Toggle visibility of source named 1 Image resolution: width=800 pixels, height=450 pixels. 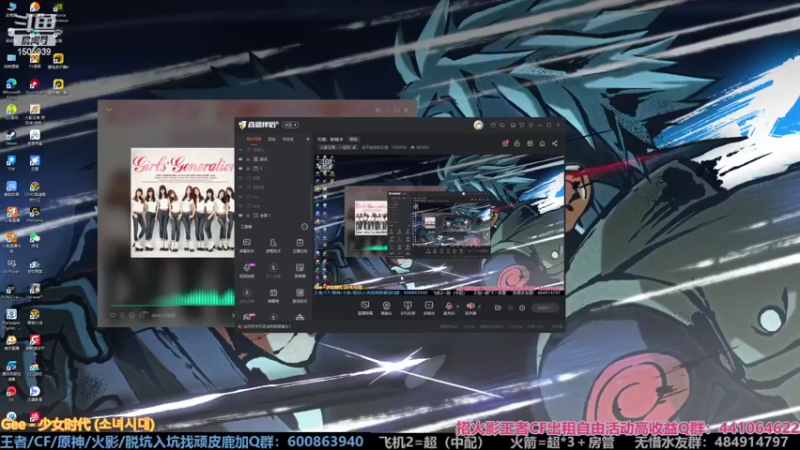(241, 168)
